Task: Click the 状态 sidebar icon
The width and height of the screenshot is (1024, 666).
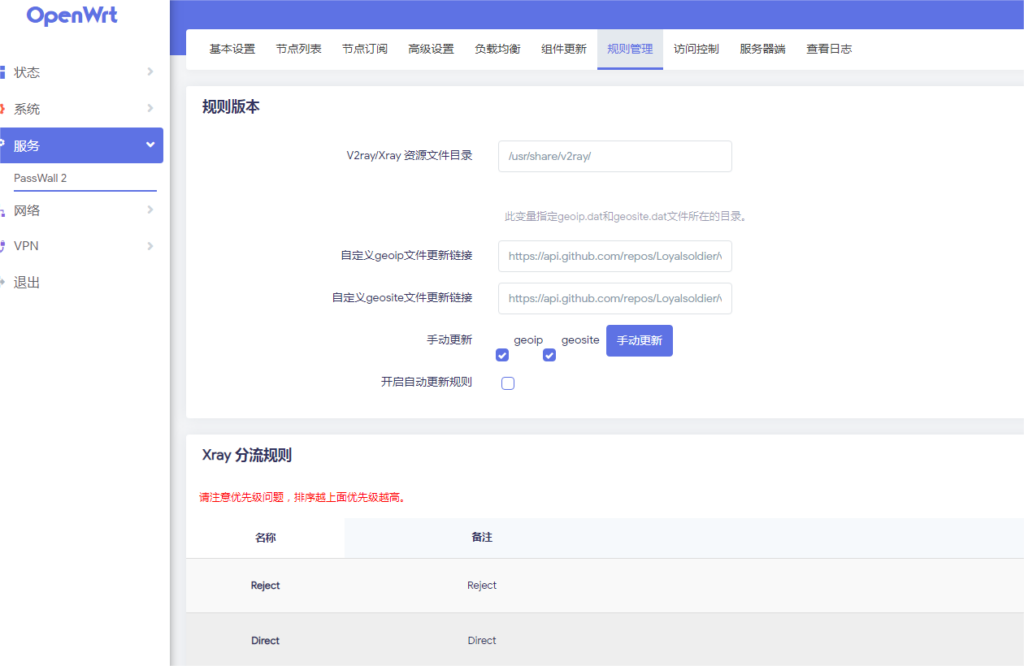Action: (x=3, y=72)
